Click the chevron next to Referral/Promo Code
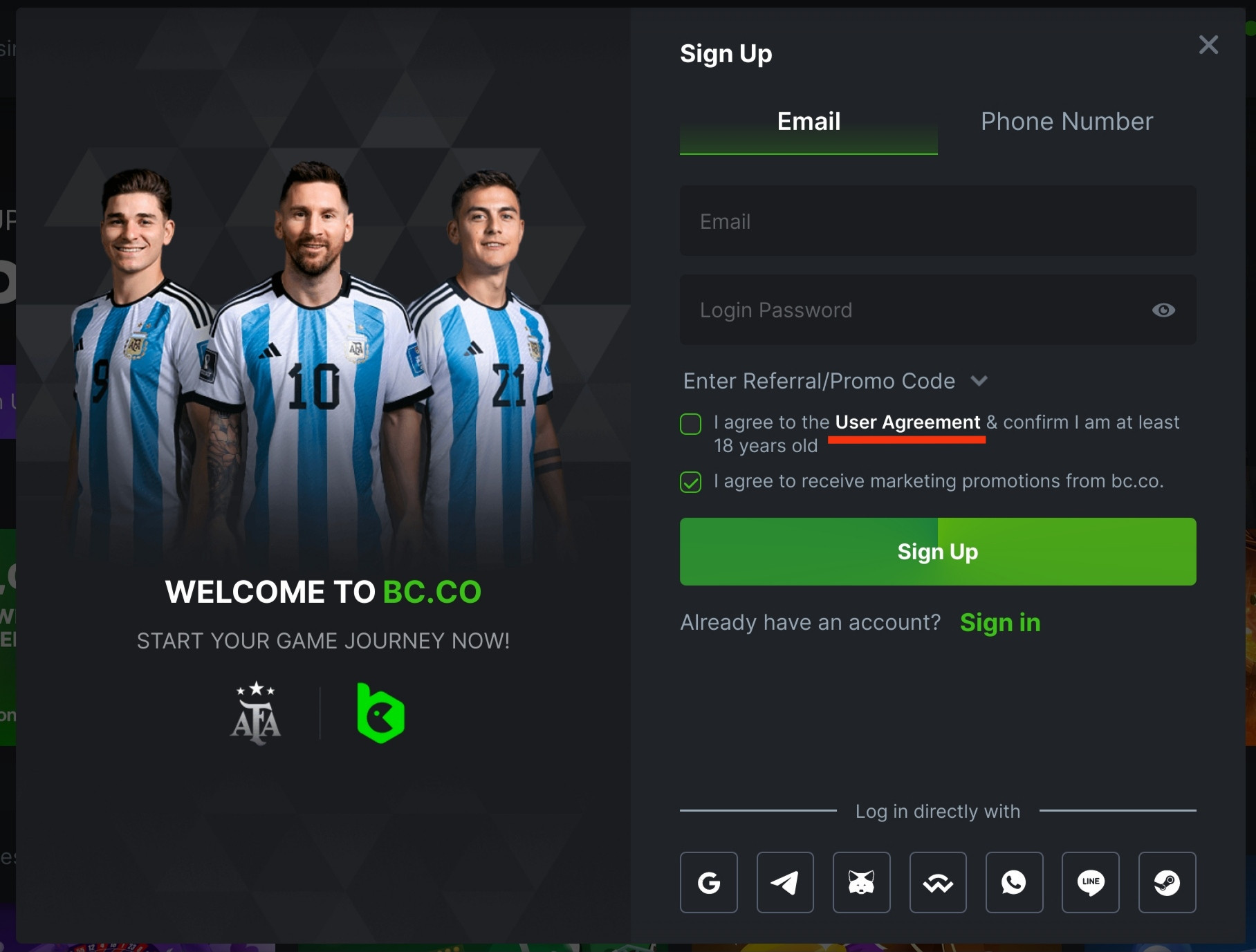This screenshot has width=1256, height=952. tap(979, 380)
